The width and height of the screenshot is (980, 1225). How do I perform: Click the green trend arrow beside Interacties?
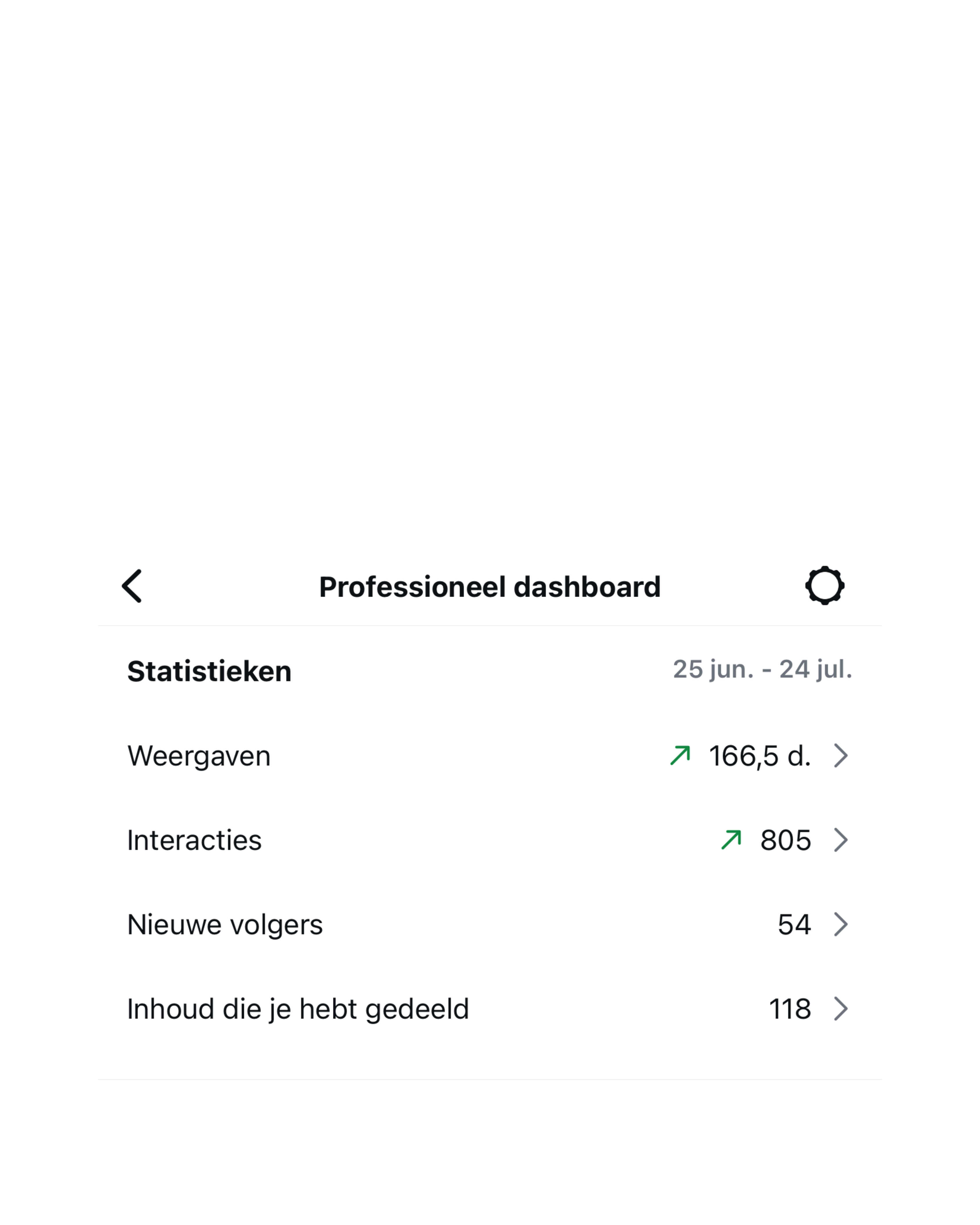tap(731, 839)
